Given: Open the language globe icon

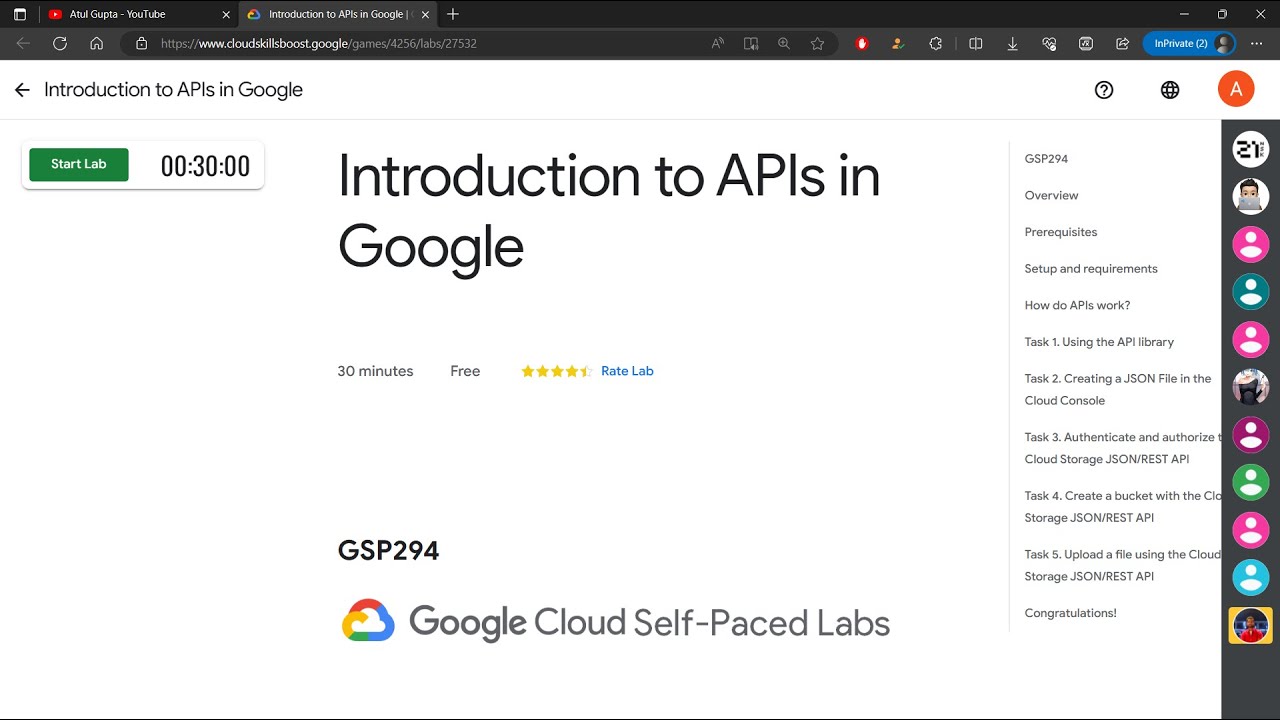Looking at the screenshot, I should click(x=1170, y=90).
